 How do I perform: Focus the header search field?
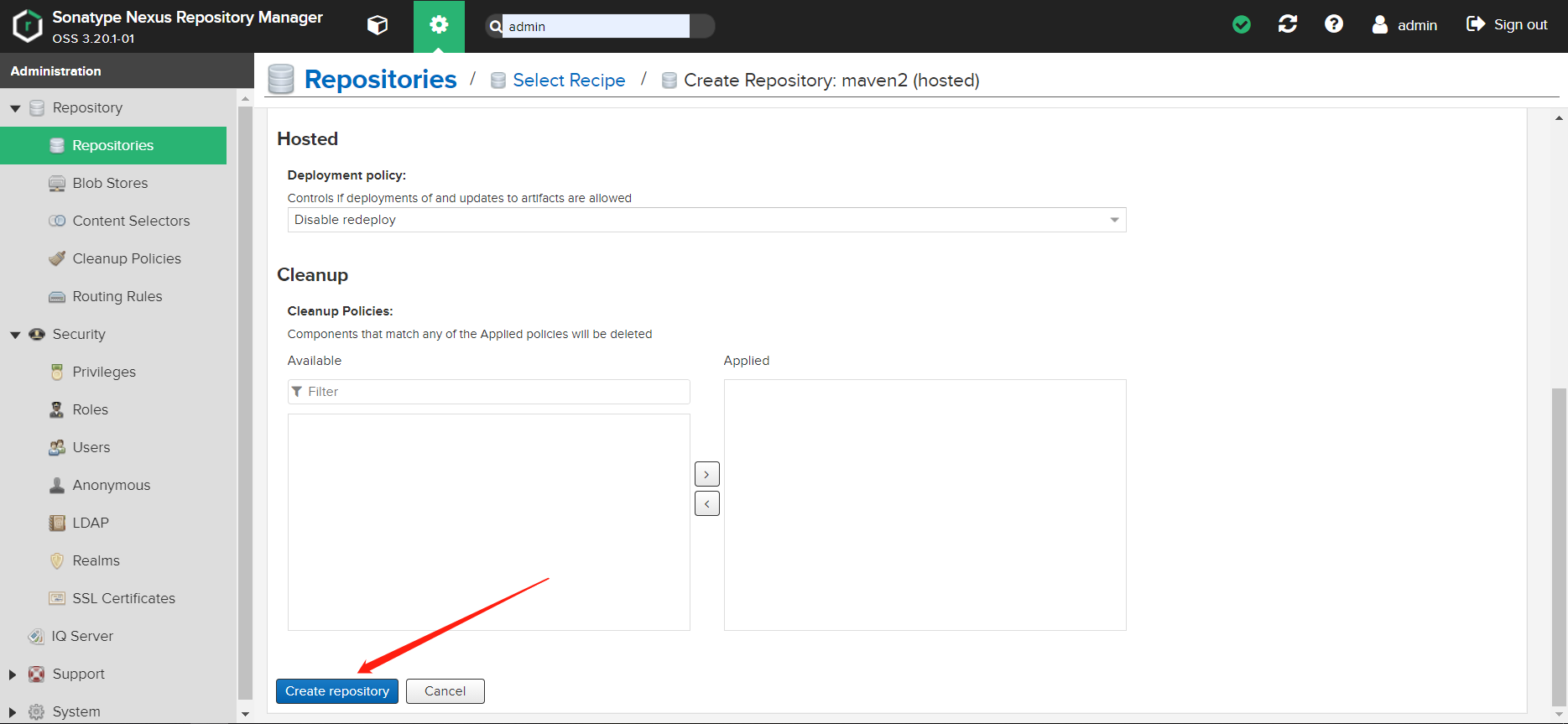click(596, 26)
